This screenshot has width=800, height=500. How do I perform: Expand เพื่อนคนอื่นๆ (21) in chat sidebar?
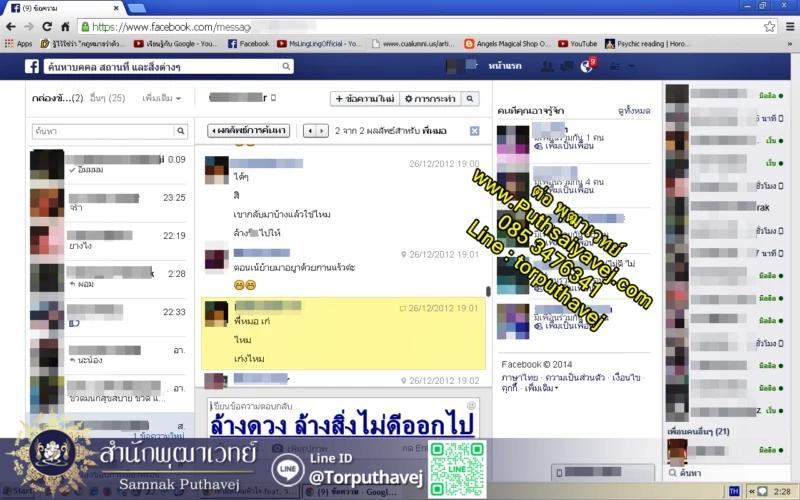pos(698,431)
